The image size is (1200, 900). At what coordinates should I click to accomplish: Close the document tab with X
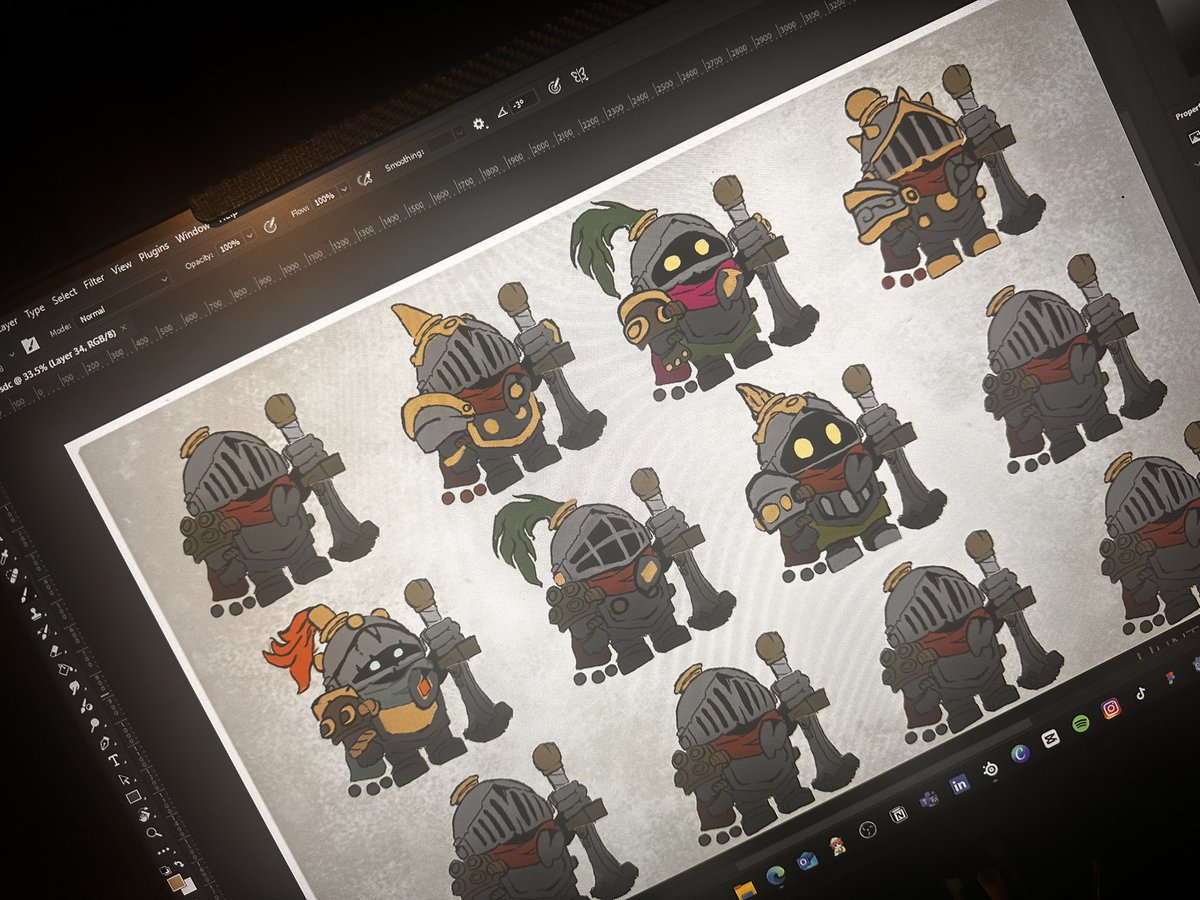pyautogui.click(x=124, y=327)
